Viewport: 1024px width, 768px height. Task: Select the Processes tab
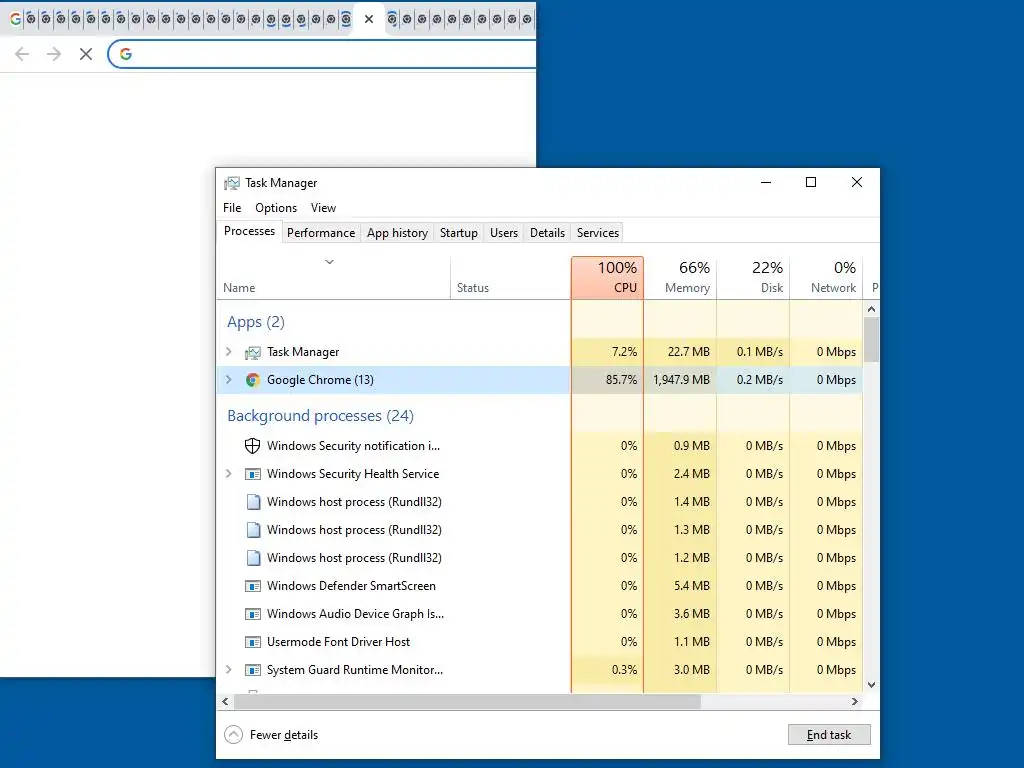coord(249,231)
